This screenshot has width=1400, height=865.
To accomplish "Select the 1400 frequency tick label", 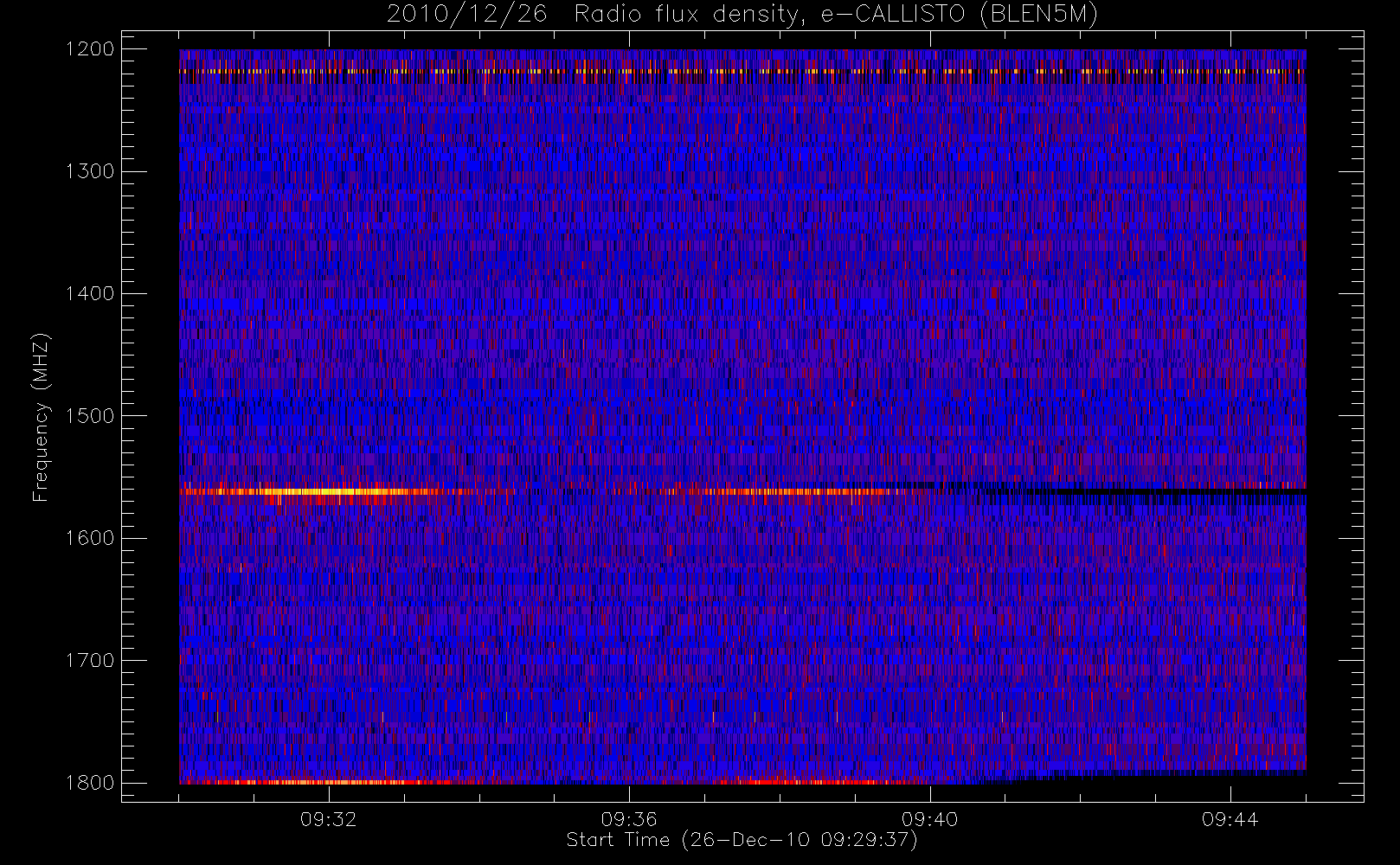I will (x=90, y=294).
